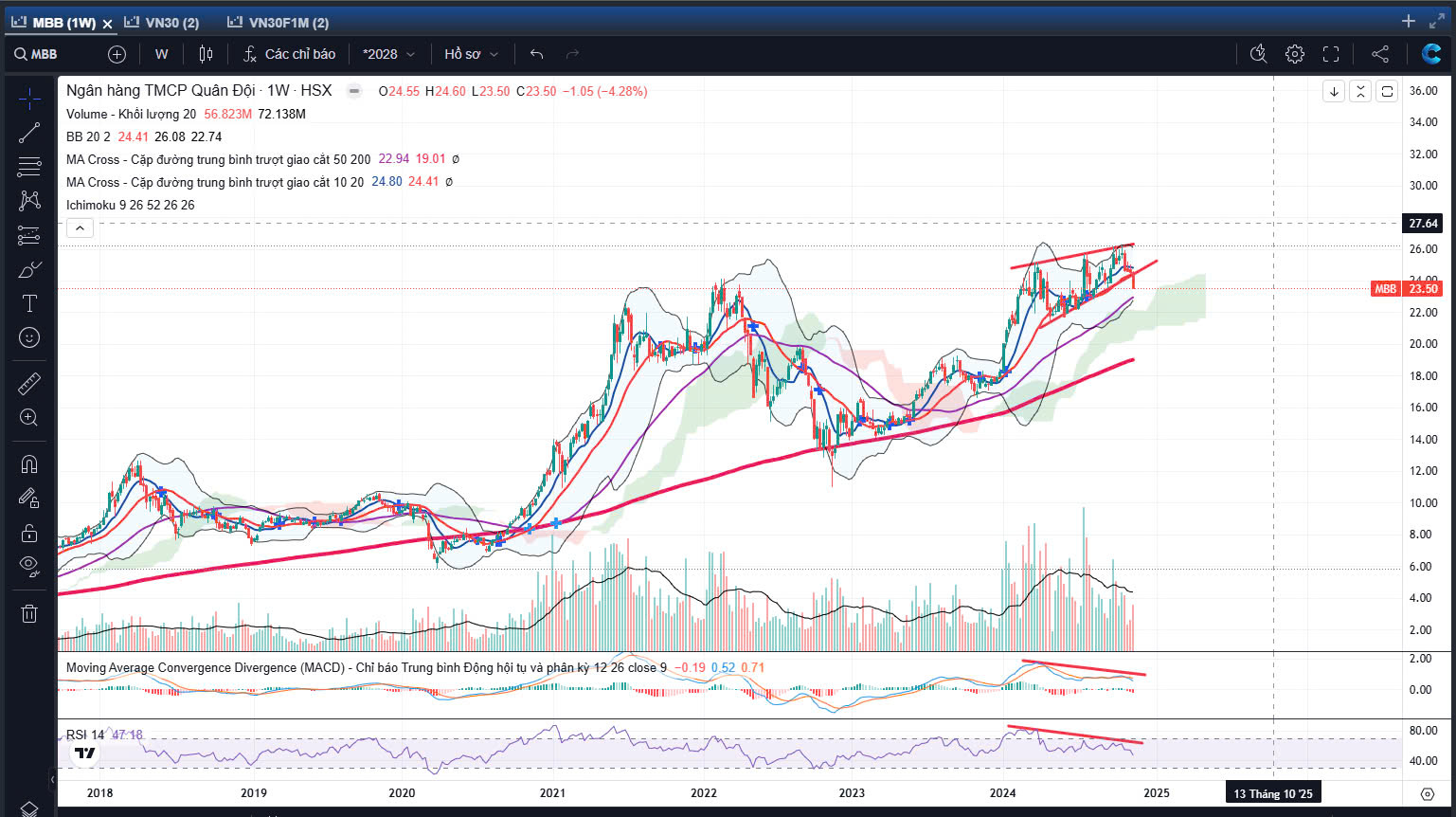Select the ruler measure tool

coord(29,383)
